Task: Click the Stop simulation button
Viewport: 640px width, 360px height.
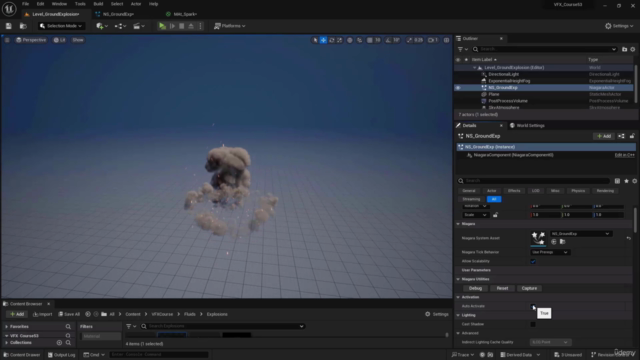Action: 182,26
